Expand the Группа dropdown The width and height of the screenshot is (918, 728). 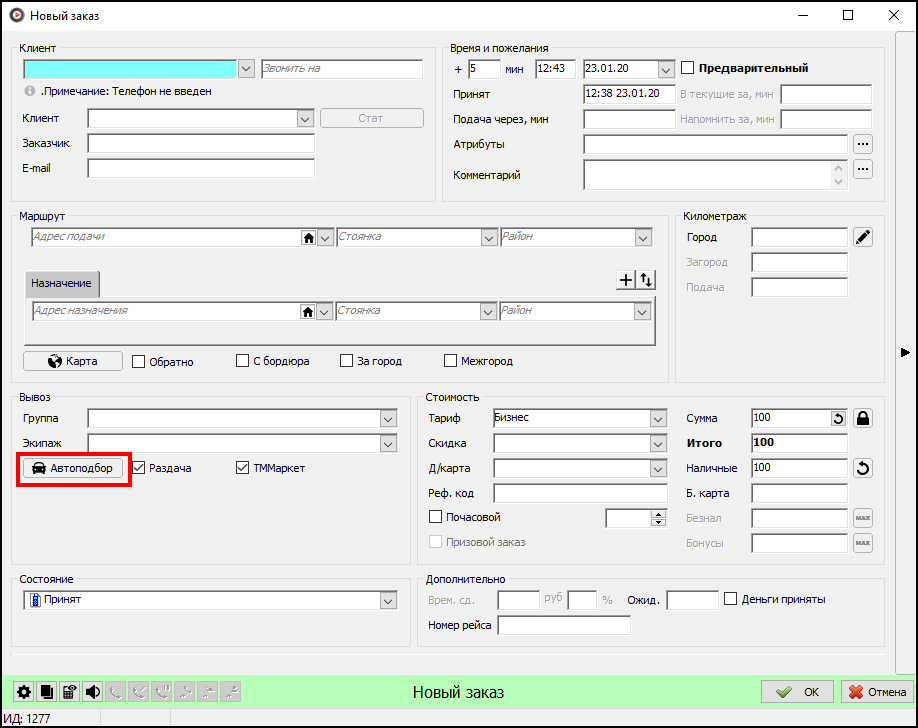point(388,418)
